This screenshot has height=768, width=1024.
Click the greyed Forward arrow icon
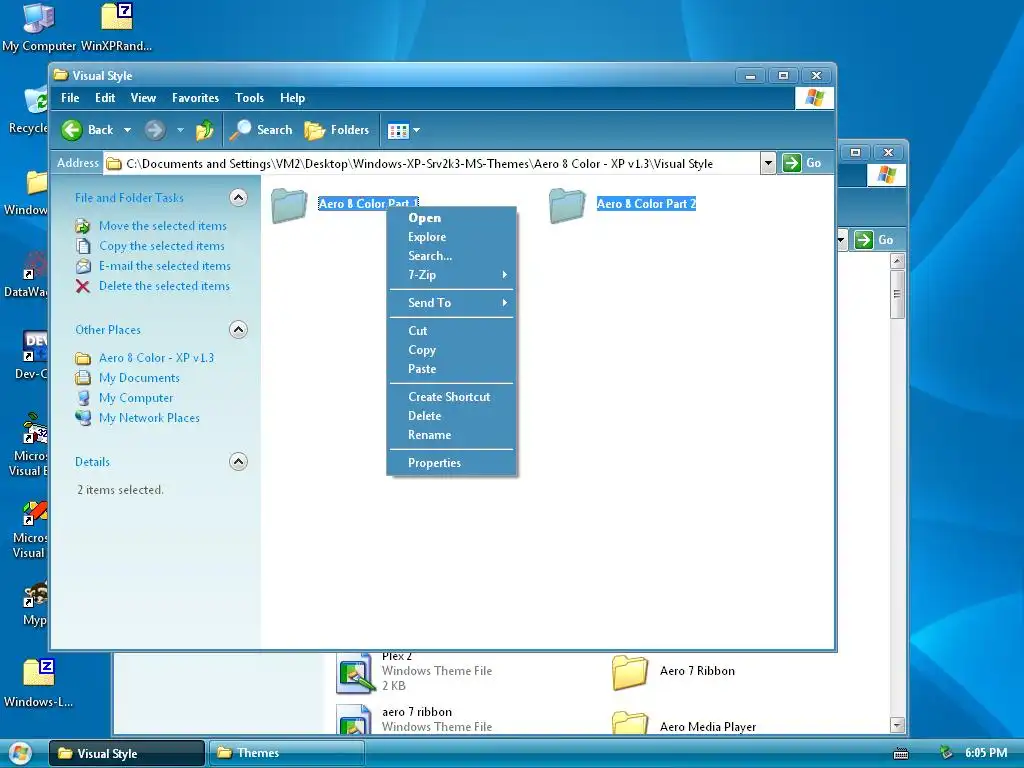click(x=155, y=130)
